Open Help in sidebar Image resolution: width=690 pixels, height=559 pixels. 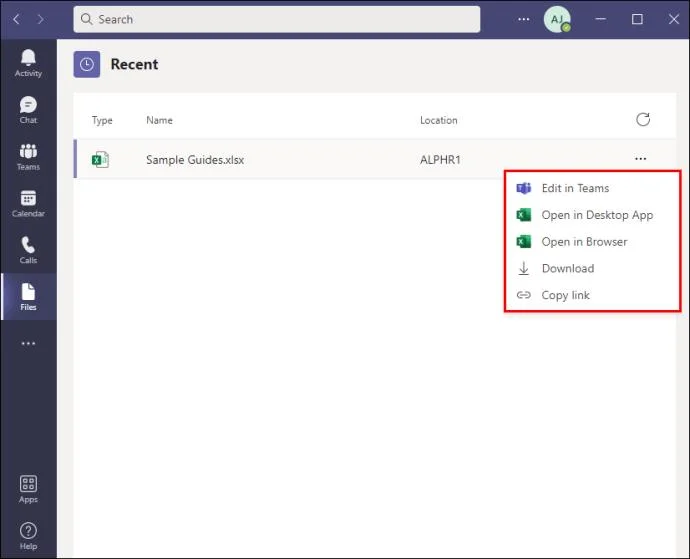(28, 536)
